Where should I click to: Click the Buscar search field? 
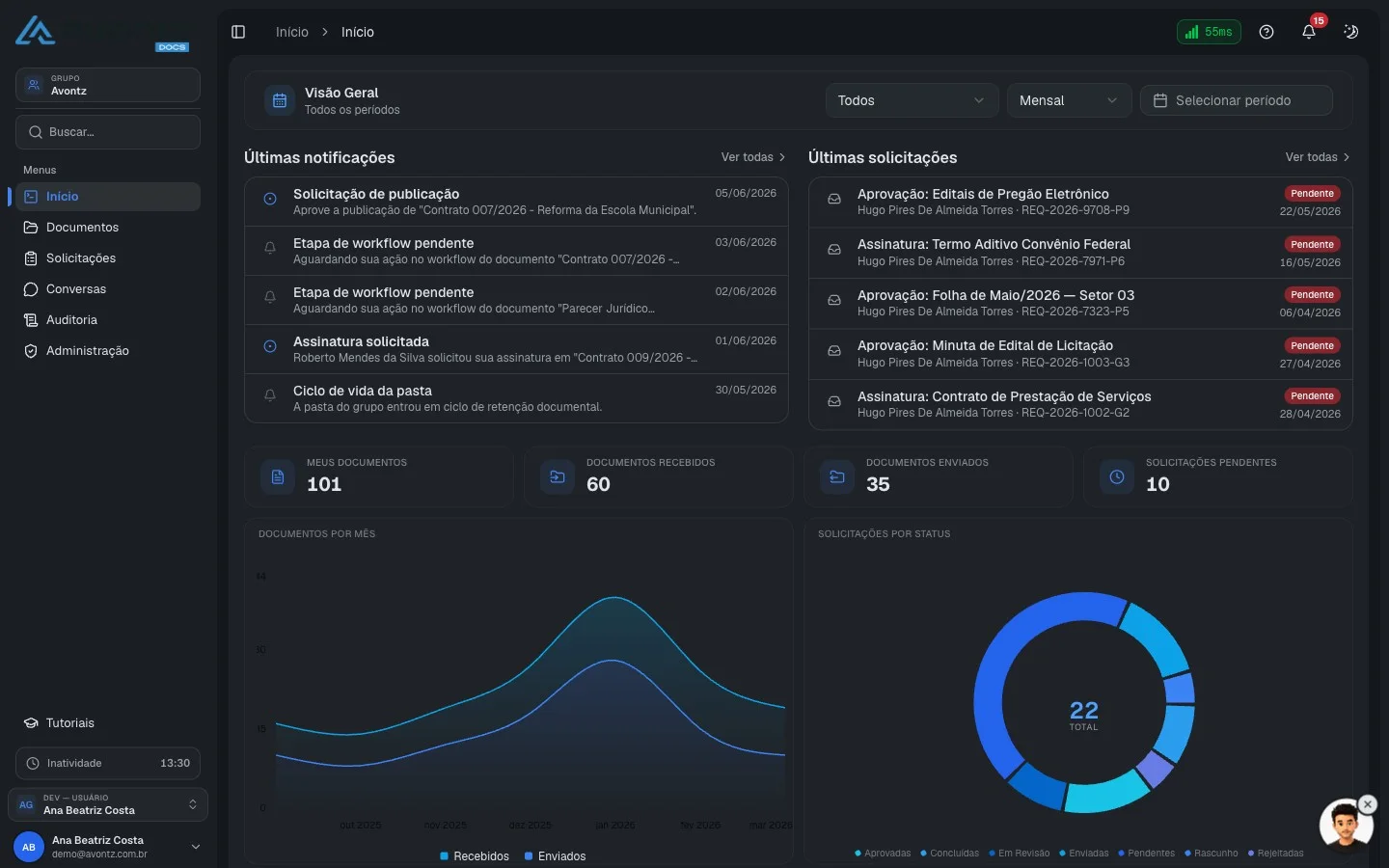[x=108, y=132]
